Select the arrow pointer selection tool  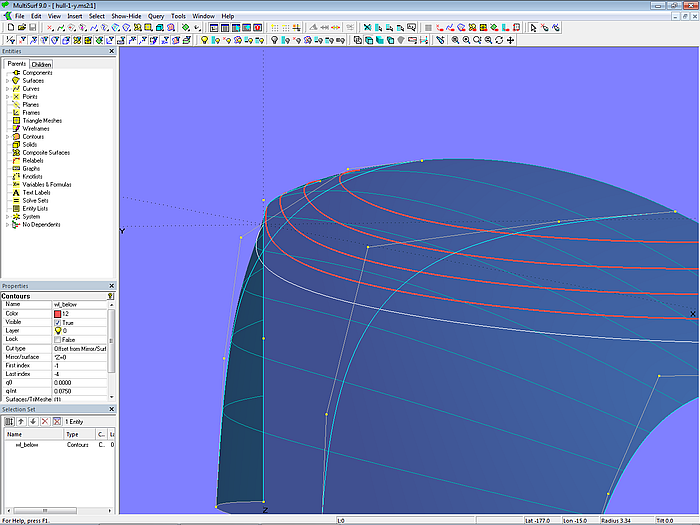(531, 28)
